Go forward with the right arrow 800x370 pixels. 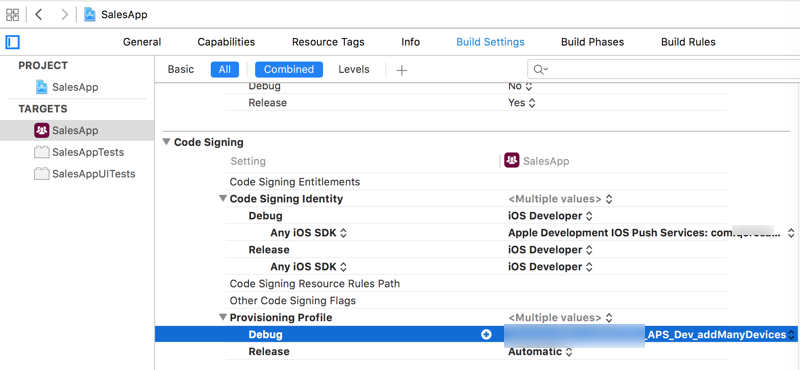click(x=64, y=14)
